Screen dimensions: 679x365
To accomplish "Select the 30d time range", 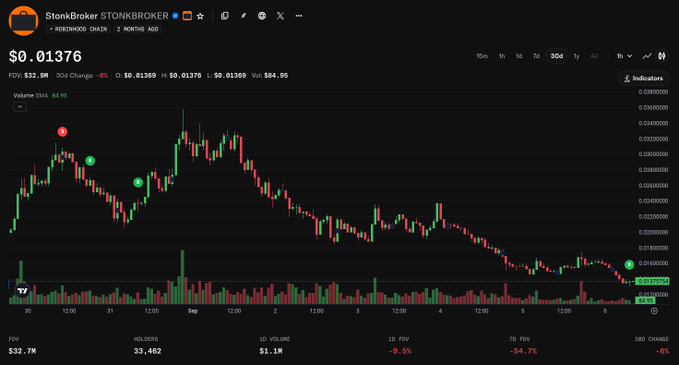I will 556,56.
